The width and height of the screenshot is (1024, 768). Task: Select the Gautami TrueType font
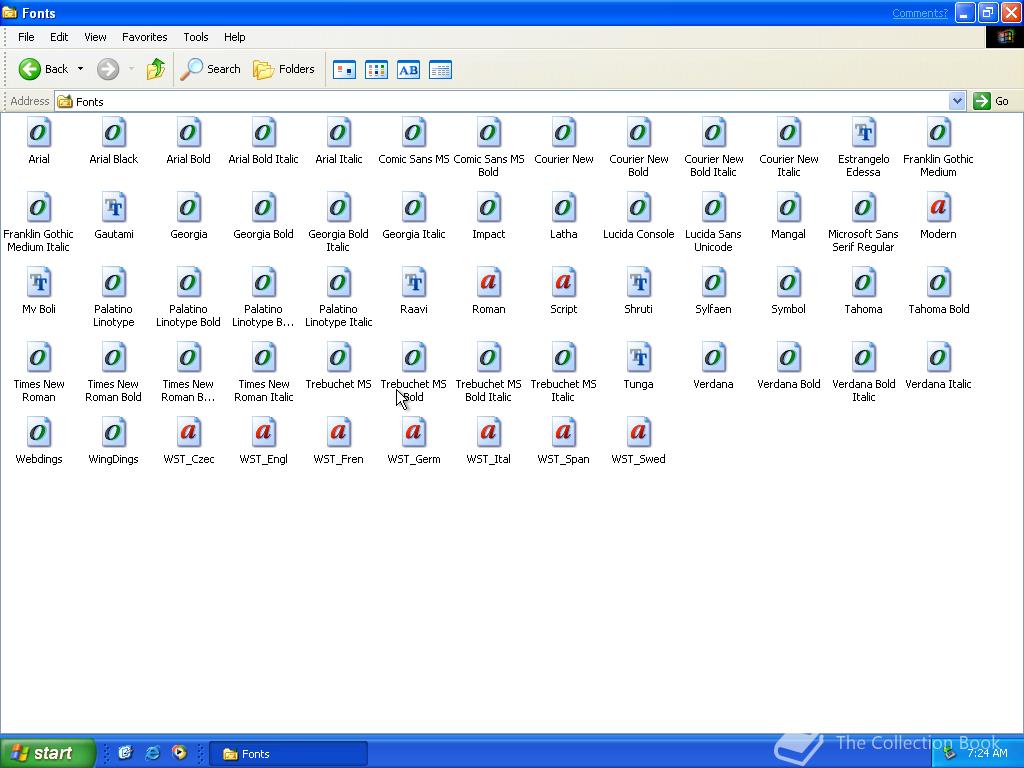114,208
